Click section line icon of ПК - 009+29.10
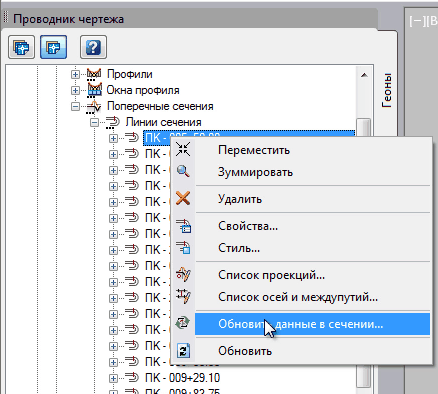This screenshot has width=438, height=394. click(x=132, y=378)
